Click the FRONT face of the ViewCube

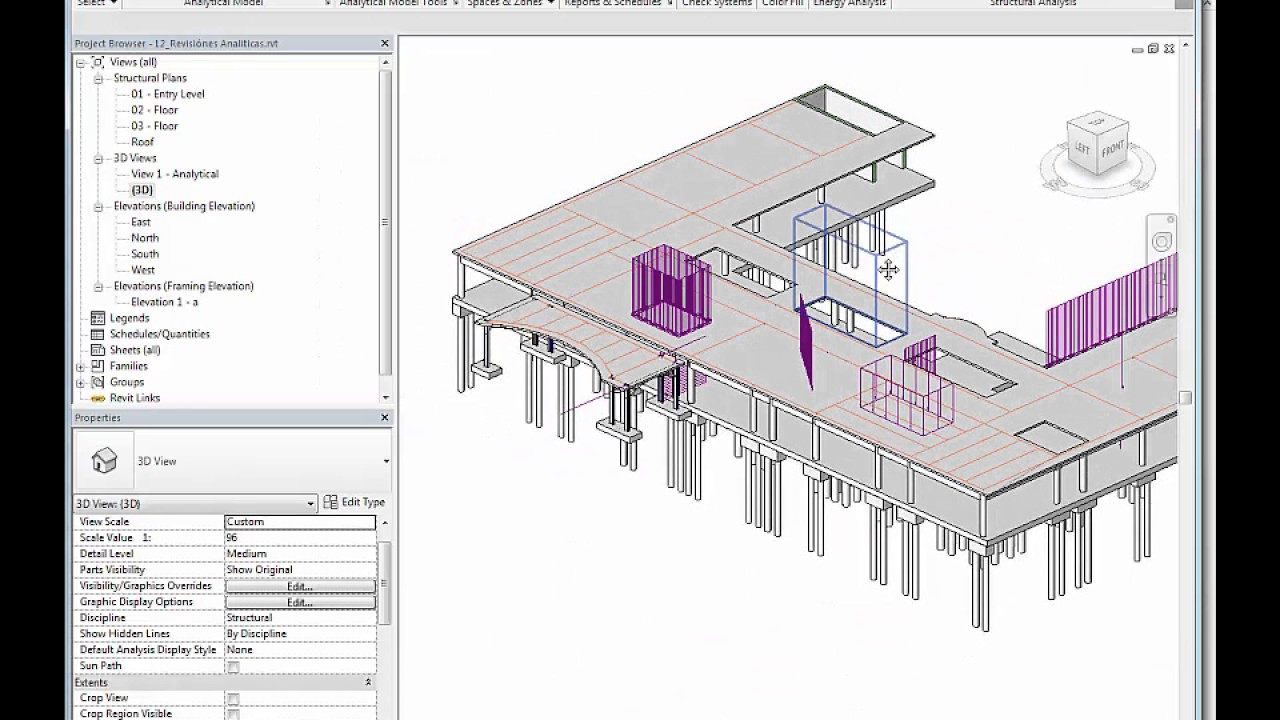point(1113,151)
